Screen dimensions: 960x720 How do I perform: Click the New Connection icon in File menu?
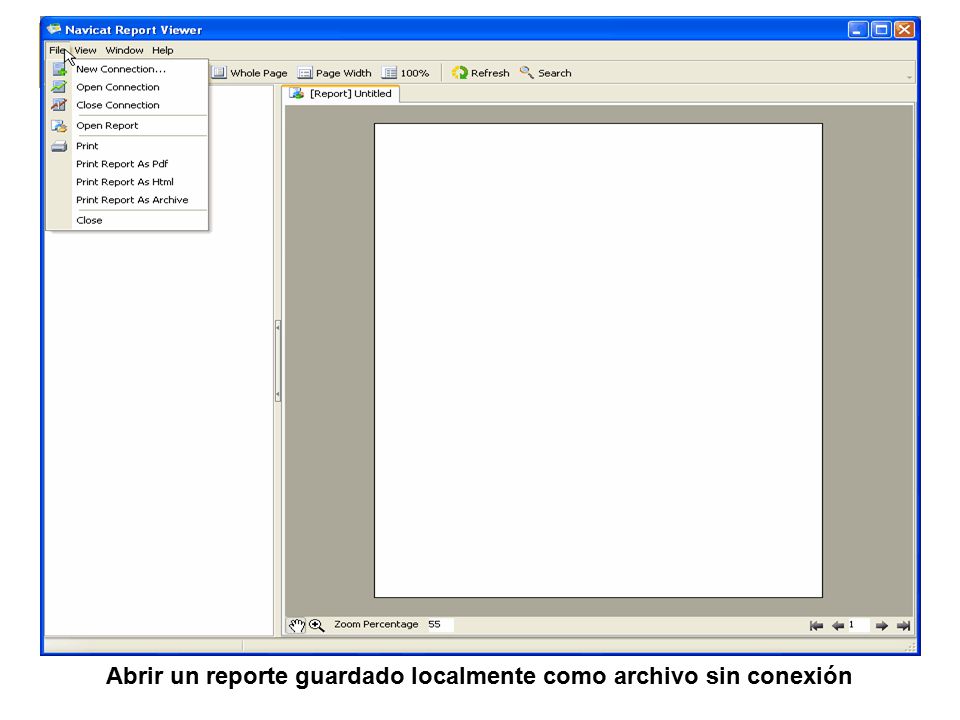tap(59, 69)
